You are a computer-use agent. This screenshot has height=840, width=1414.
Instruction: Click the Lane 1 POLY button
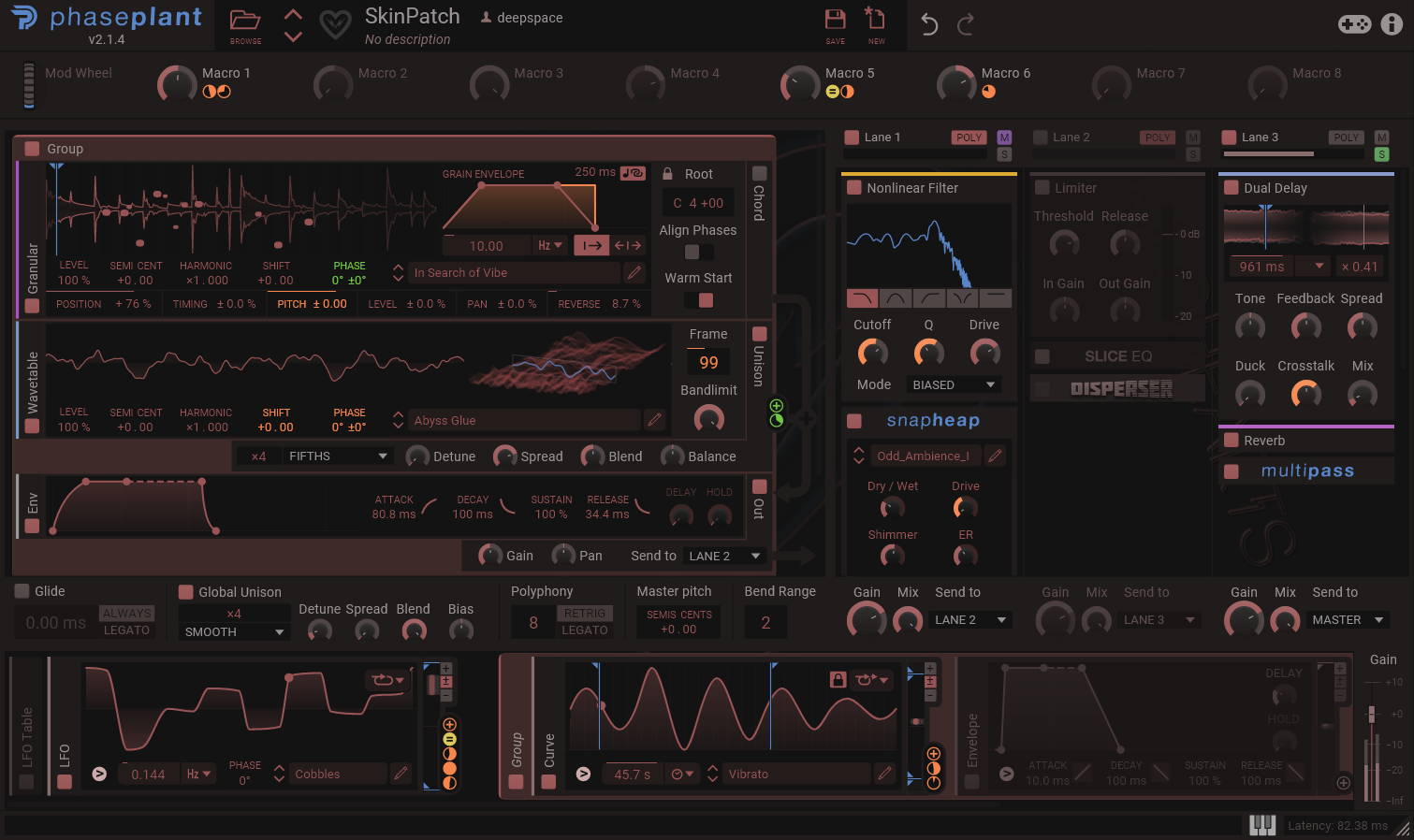pyautogui.click(x=969, y=138)
